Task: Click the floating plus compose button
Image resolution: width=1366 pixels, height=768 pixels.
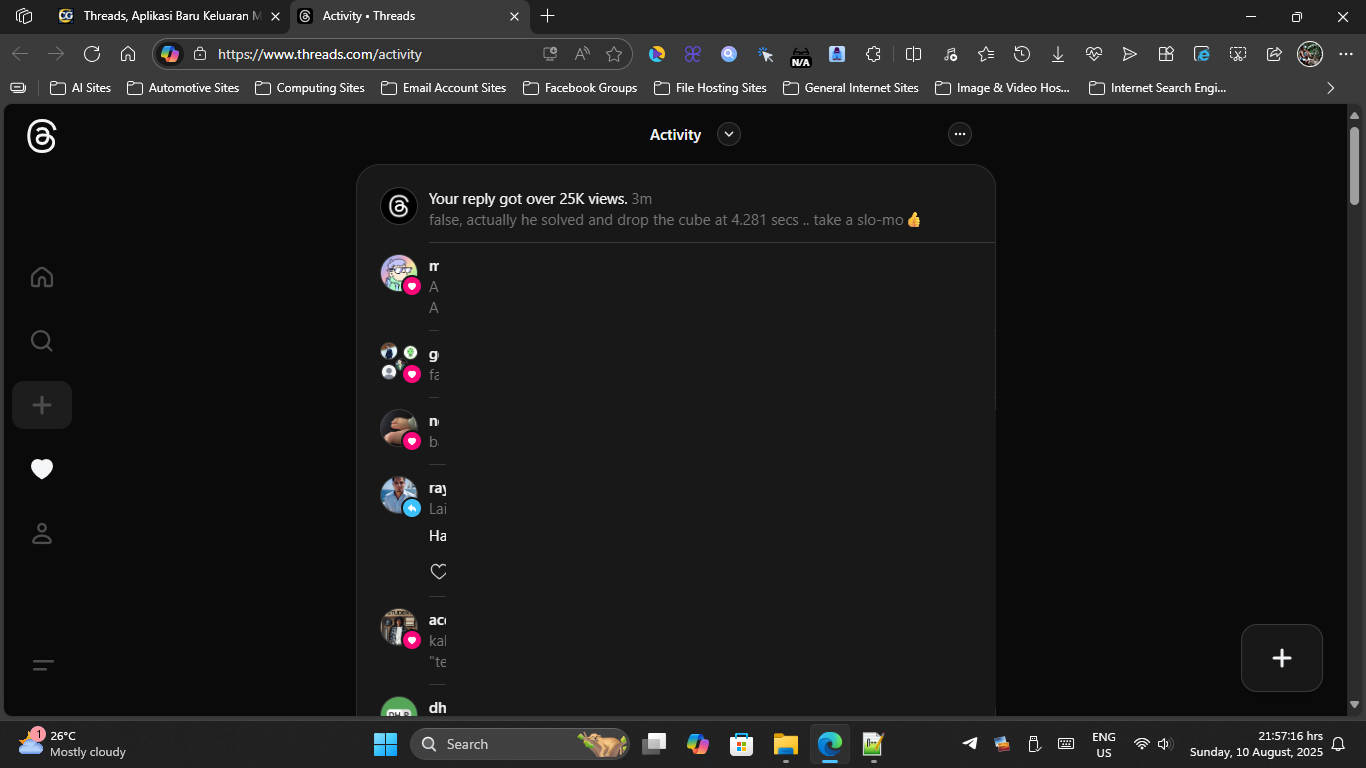Action: coord(1282,658)
